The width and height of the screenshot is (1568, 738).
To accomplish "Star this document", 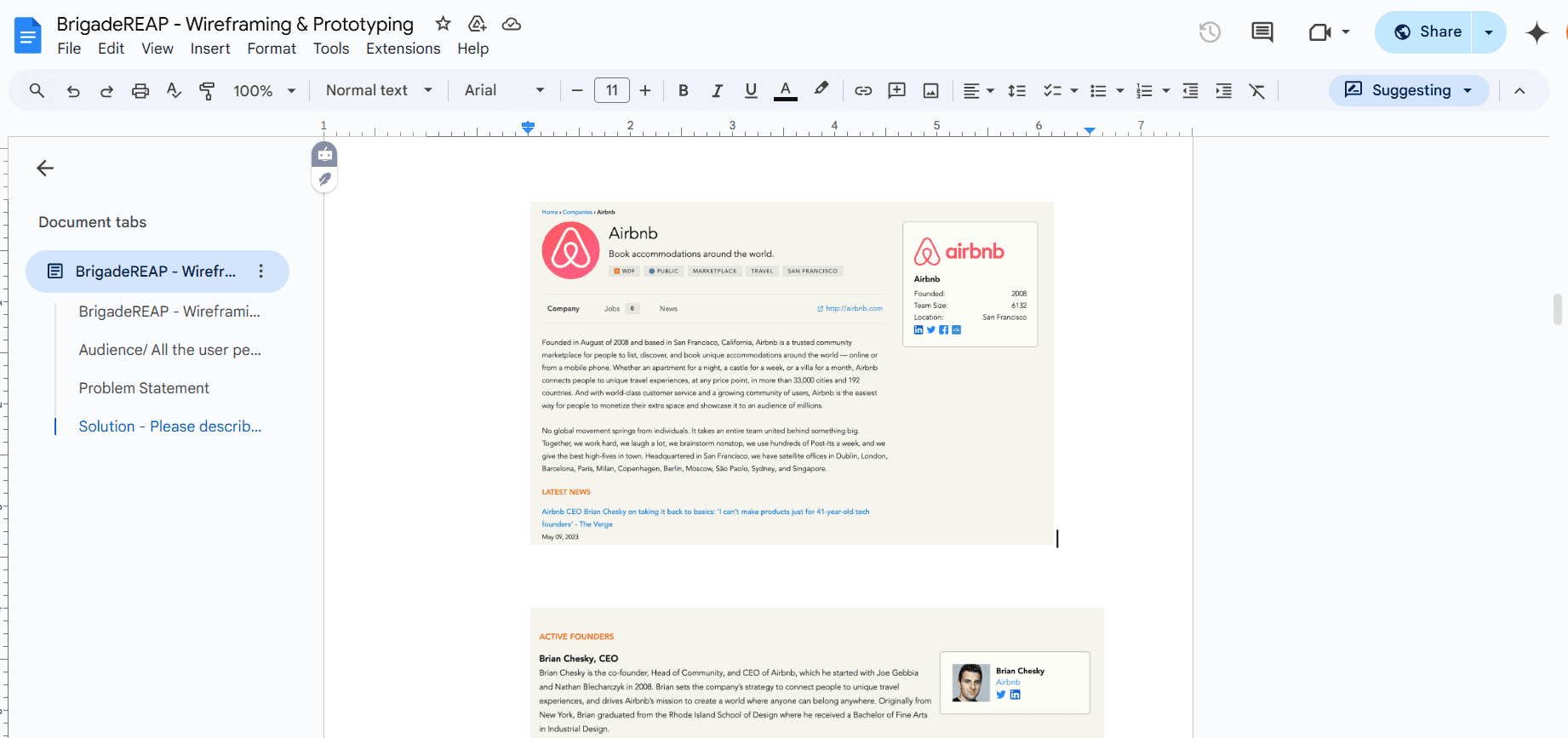I will (443, 24).
